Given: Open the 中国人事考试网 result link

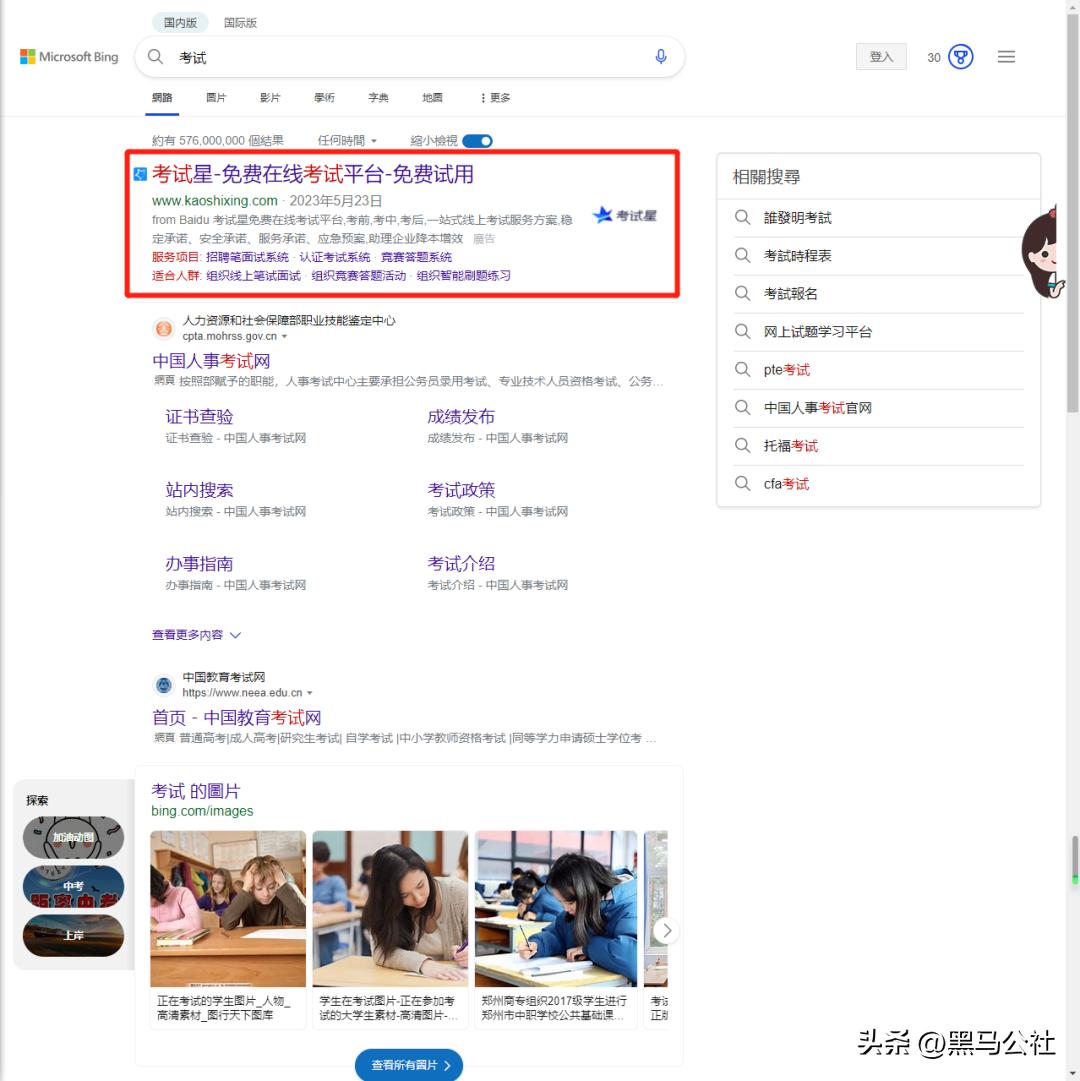Looking at the screenshot, I should pyautogui.click(x=211, y=361).
